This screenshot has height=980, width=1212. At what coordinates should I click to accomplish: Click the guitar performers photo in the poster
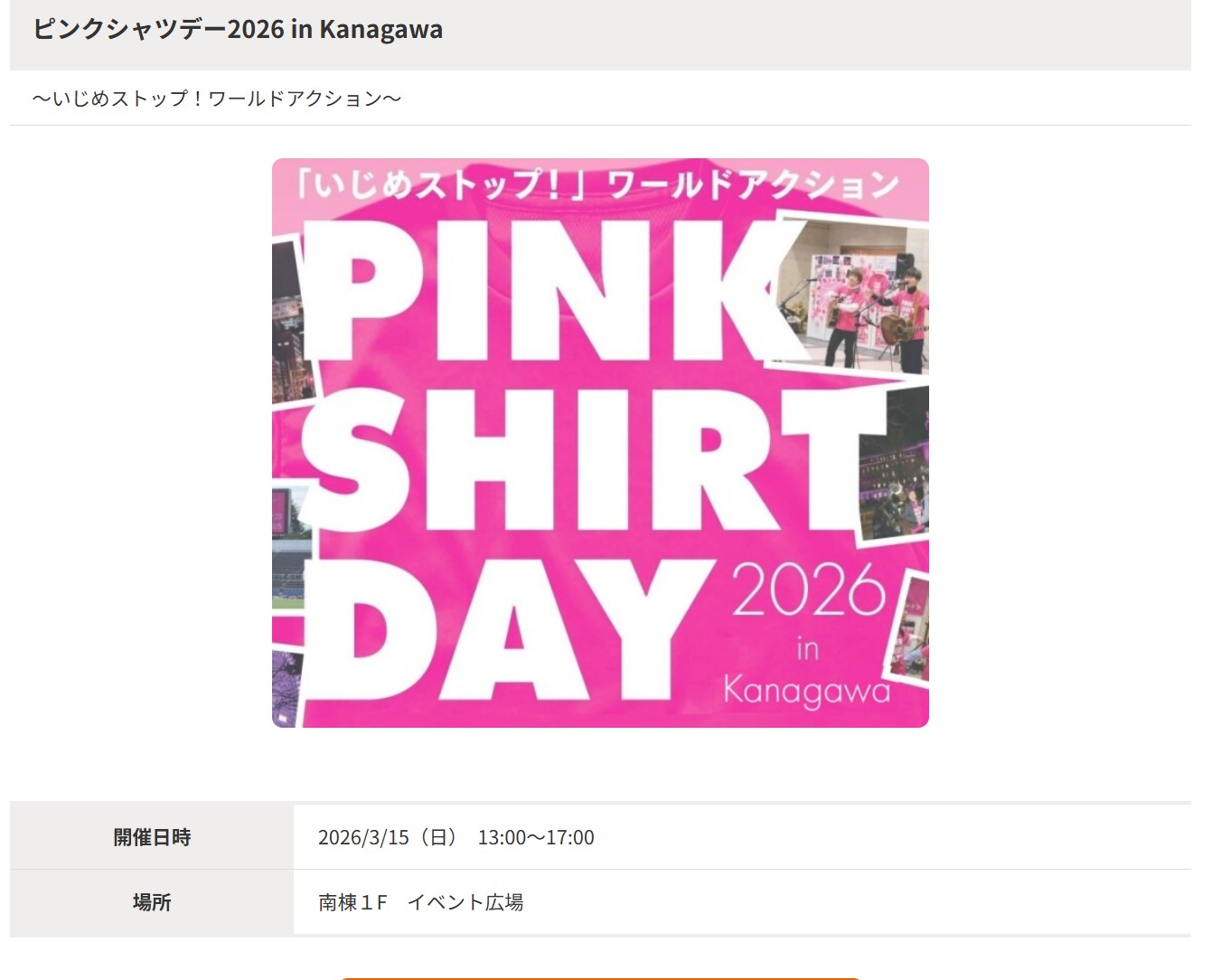(x=853, y=294)
